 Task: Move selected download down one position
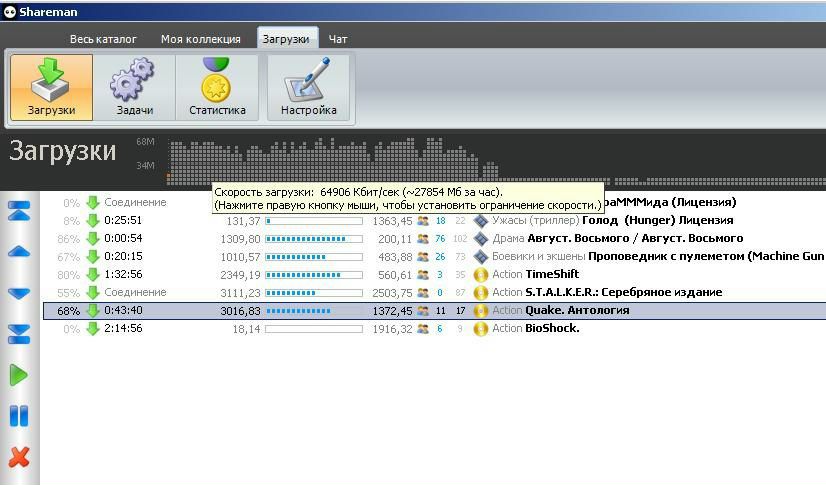click(x=19, y=293)
